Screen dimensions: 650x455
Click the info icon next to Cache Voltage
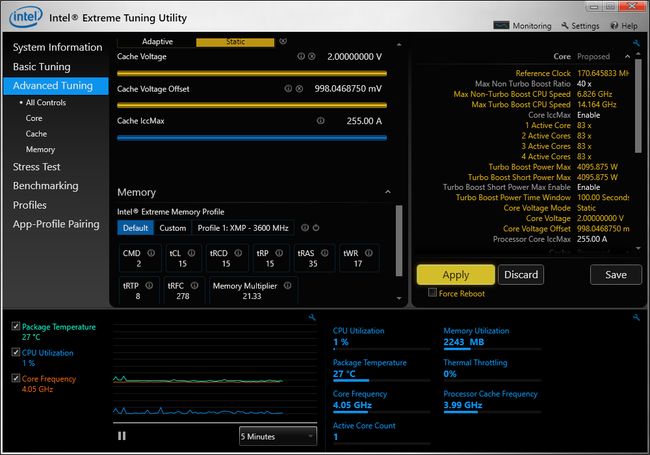(301, 56)
